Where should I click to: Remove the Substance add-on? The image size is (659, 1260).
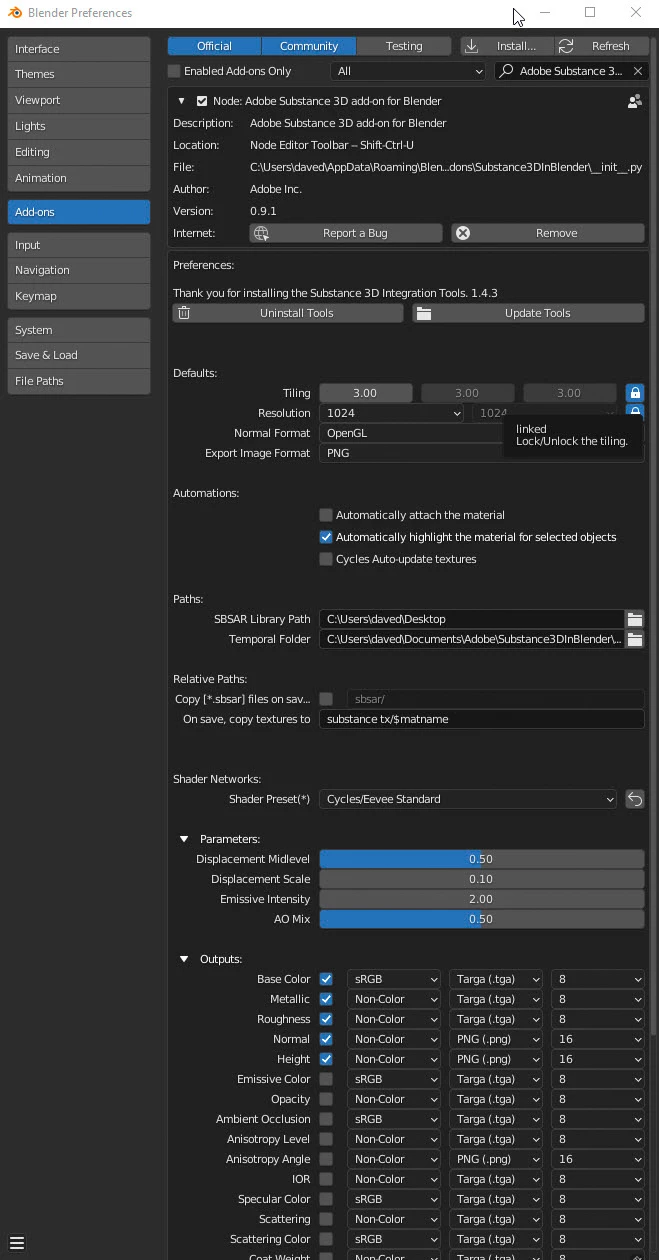point(548,233)
